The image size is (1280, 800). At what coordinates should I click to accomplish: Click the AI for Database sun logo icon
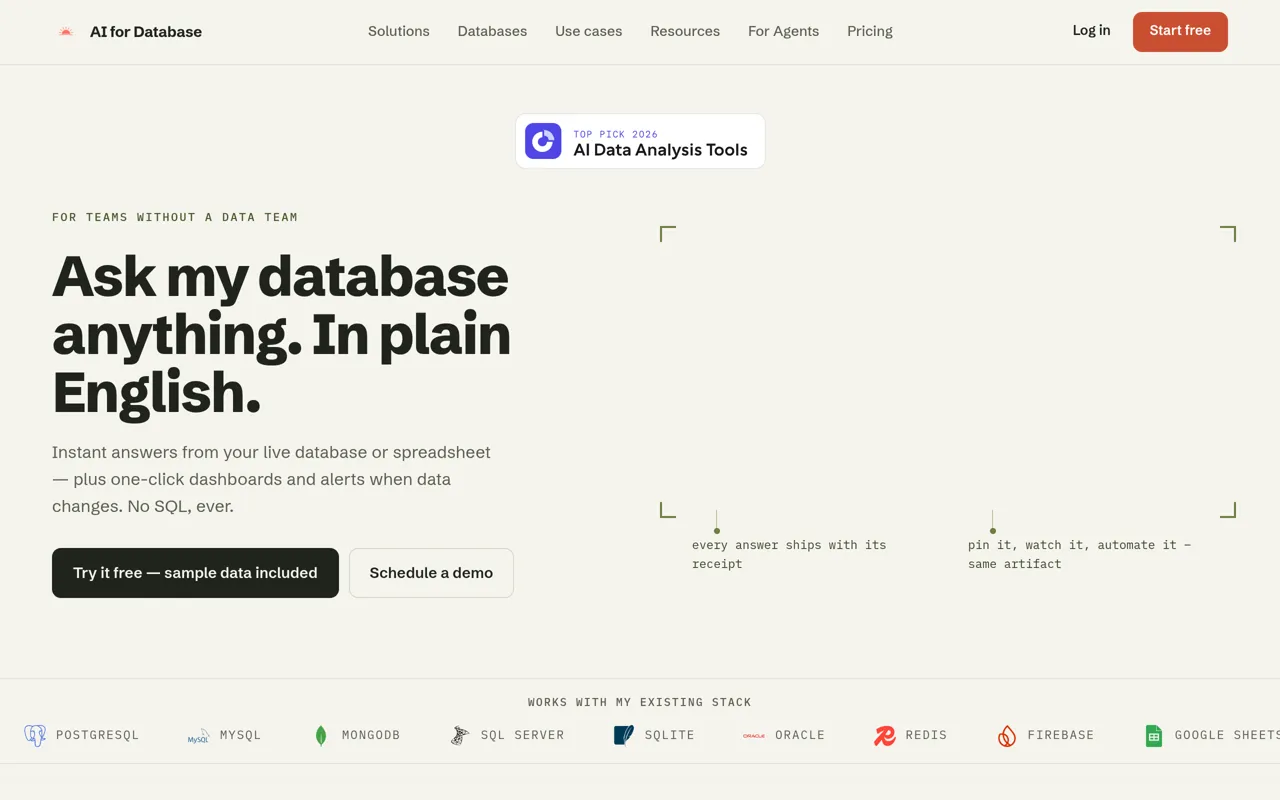tap(66, 32)
